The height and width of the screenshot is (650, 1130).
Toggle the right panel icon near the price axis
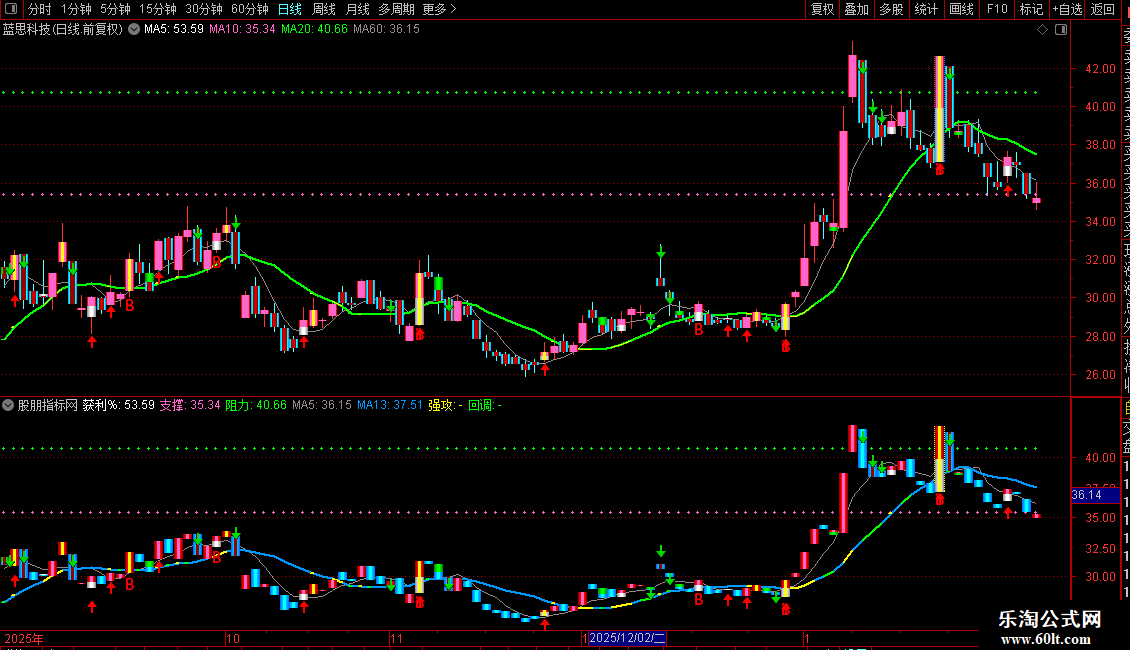point(1061,30)
